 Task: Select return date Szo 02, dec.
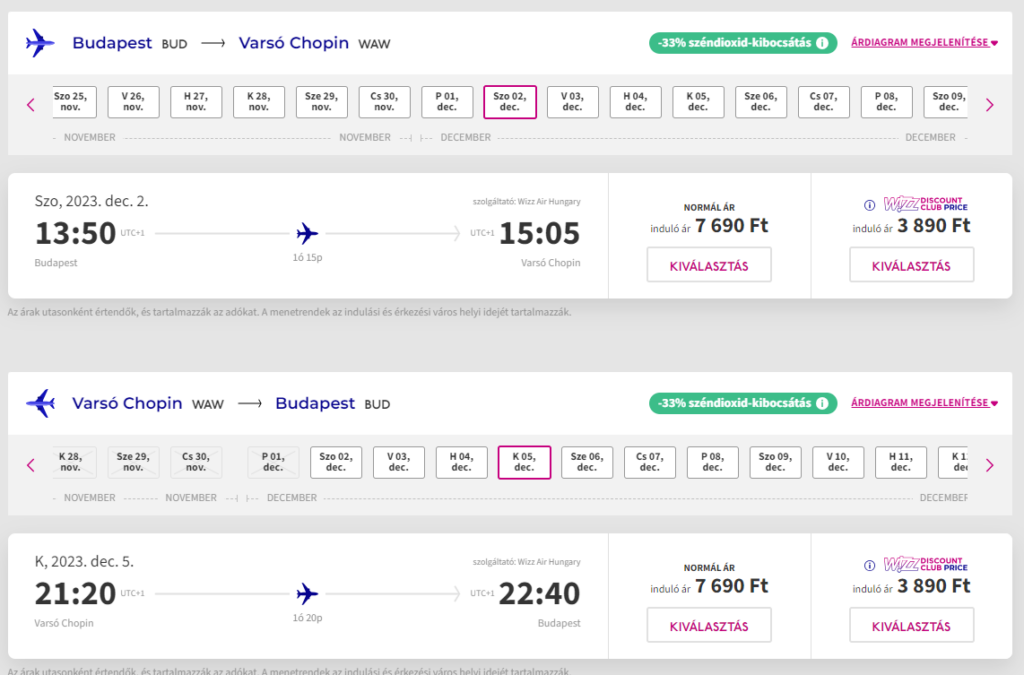pos(336,462)
